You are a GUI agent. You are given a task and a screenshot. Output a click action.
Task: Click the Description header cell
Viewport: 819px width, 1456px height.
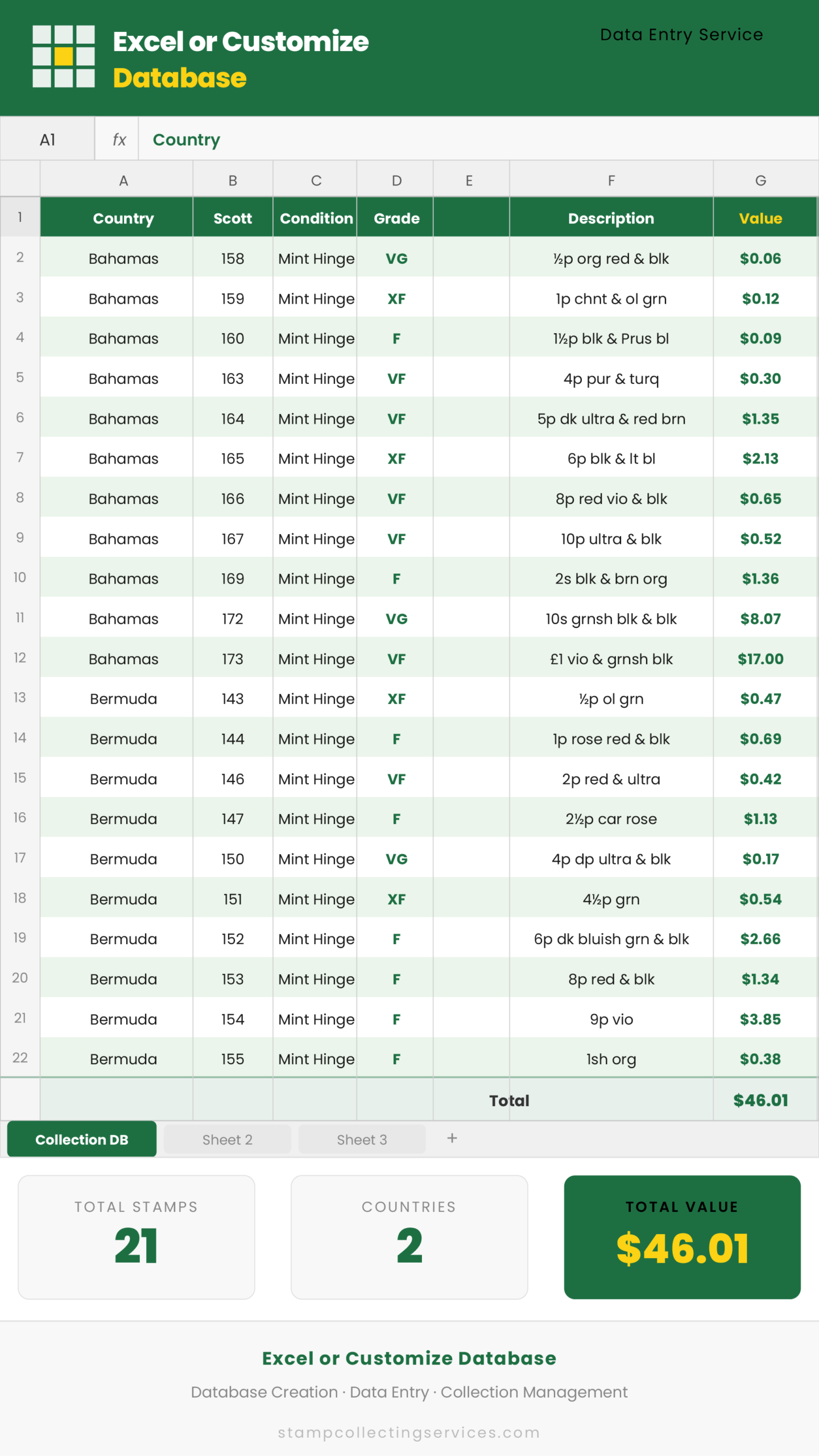pos(611,218)
